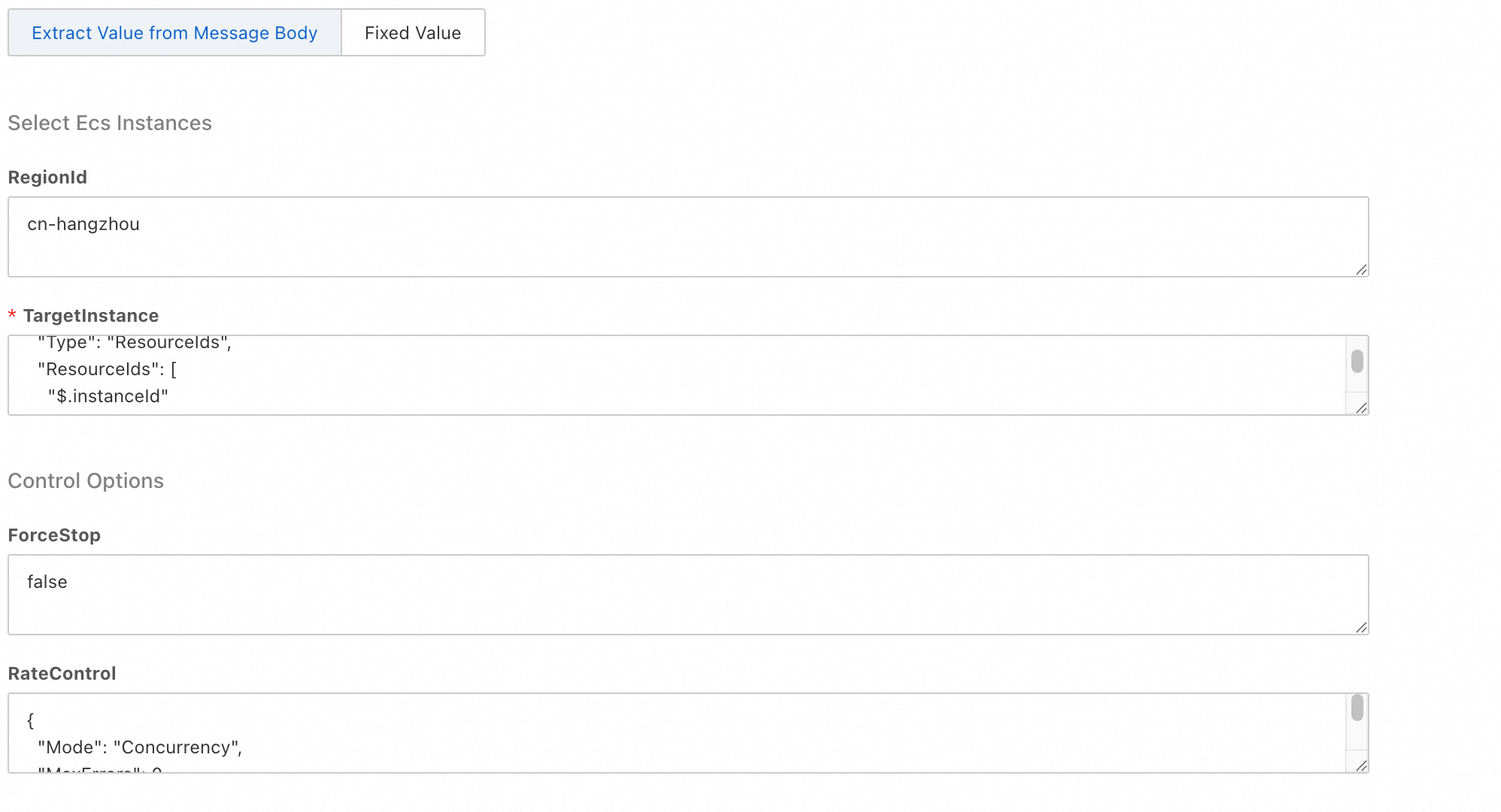This screenshot has height=812, width=1501.
Task: Switch to Extract Value from Message Body tab
Action: [x=174, y=33]
